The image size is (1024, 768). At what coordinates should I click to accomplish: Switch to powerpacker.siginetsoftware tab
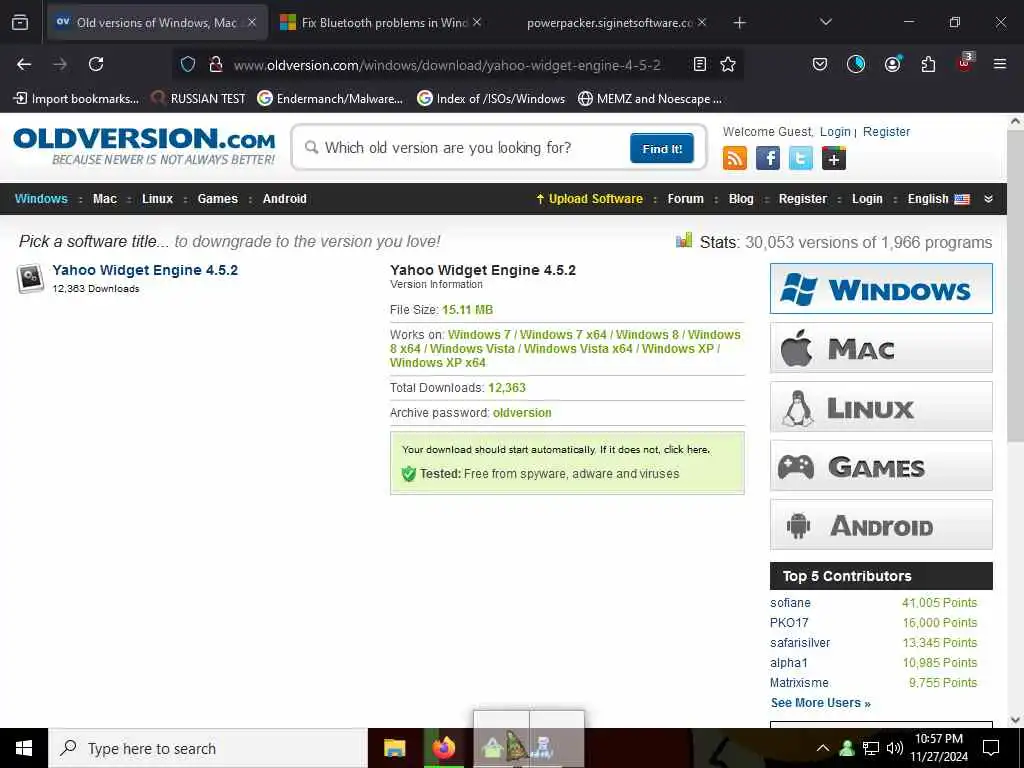(609, 23)
